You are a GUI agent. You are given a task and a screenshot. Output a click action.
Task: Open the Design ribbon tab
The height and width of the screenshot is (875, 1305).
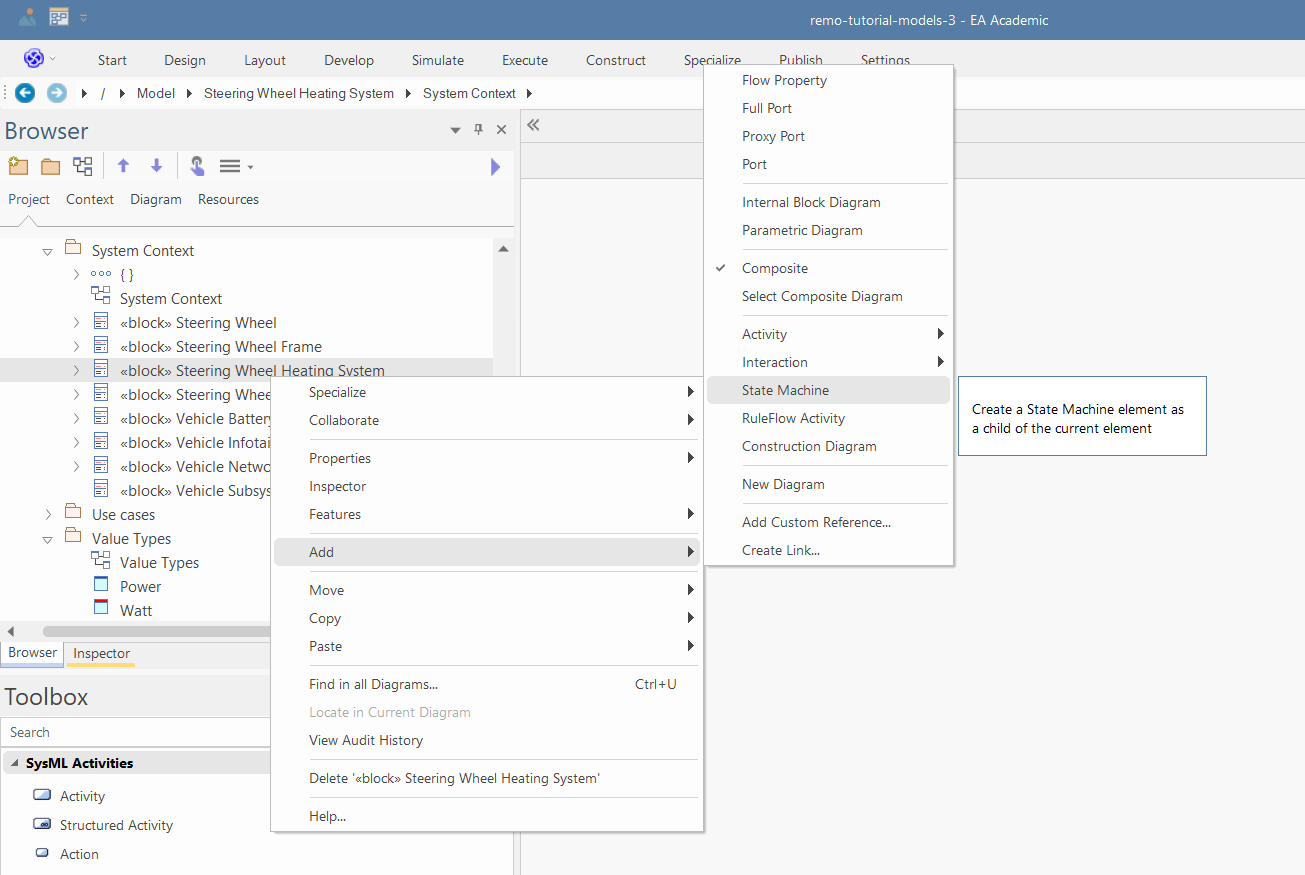click(x=185, y=60)
